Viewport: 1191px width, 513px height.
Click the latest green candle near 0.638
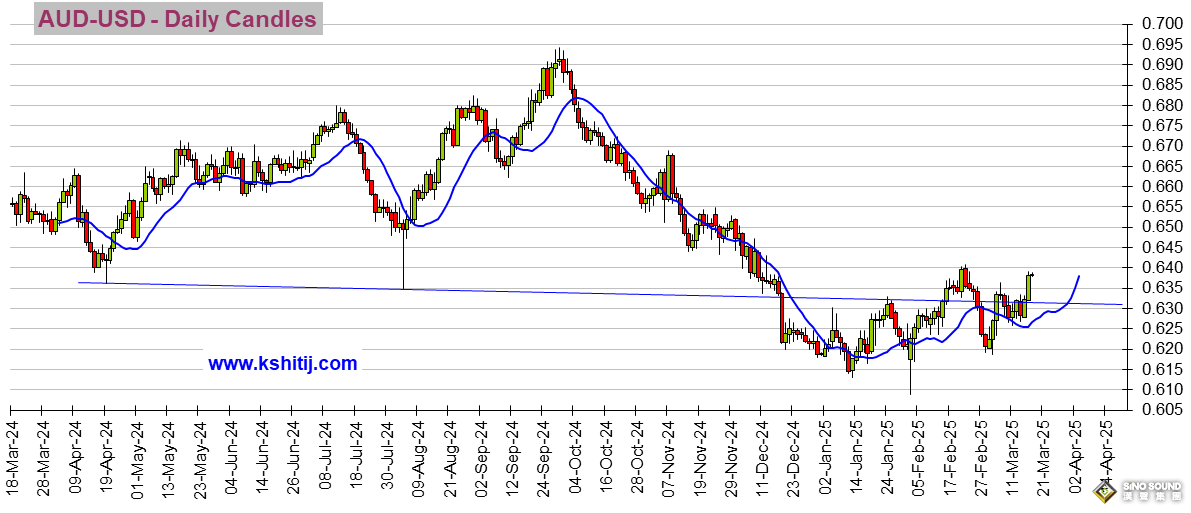pyautogui.click(x=1028, y=286)
